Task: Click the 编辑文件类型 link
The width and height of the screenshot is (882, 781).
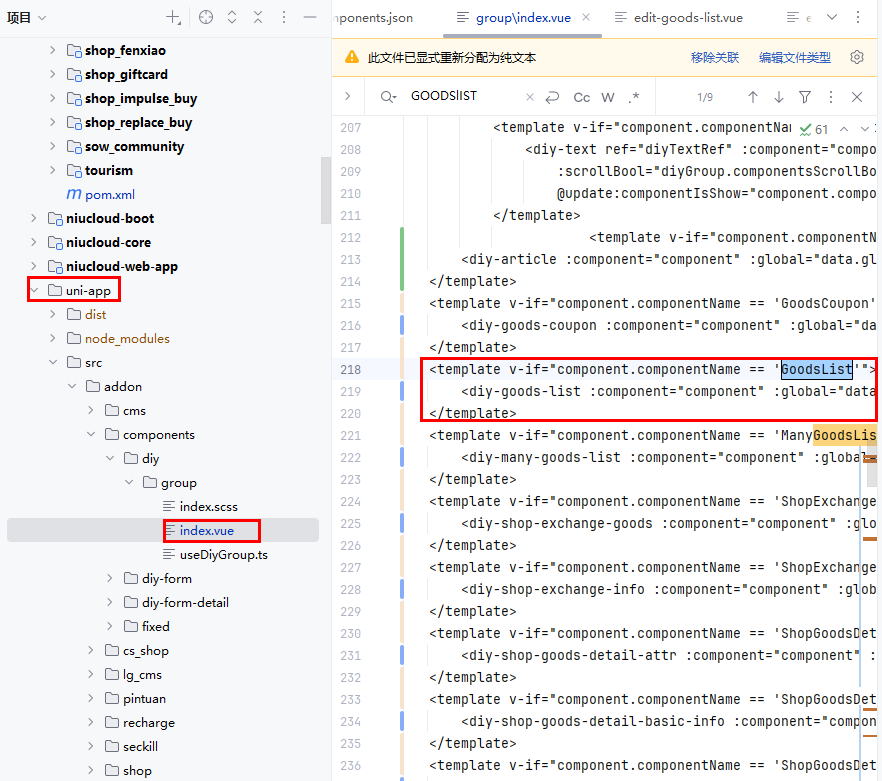Action: tap(794, 58)
